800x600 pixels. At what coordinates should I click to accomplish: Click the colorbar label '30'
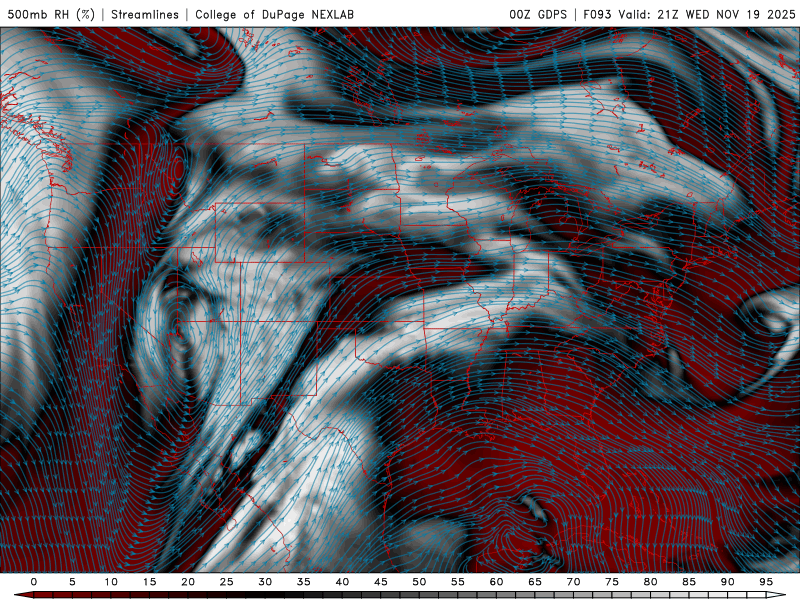pyautogui.click(x=265, y=582)
